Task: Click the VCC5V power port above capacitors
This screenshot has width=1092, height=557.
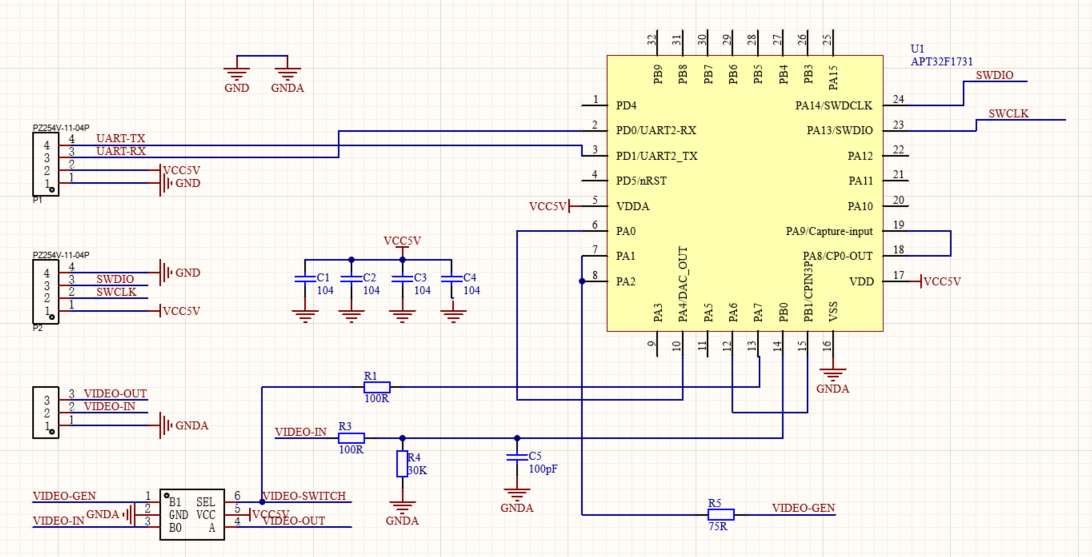Action: tap(402, 242)
